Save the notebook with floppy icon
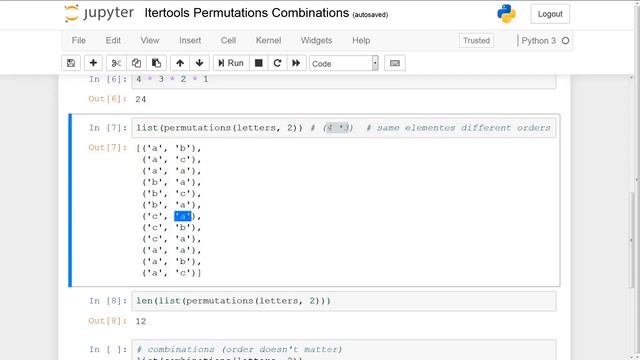The height and width of the screenshot is (360, 640). (71, 63)
